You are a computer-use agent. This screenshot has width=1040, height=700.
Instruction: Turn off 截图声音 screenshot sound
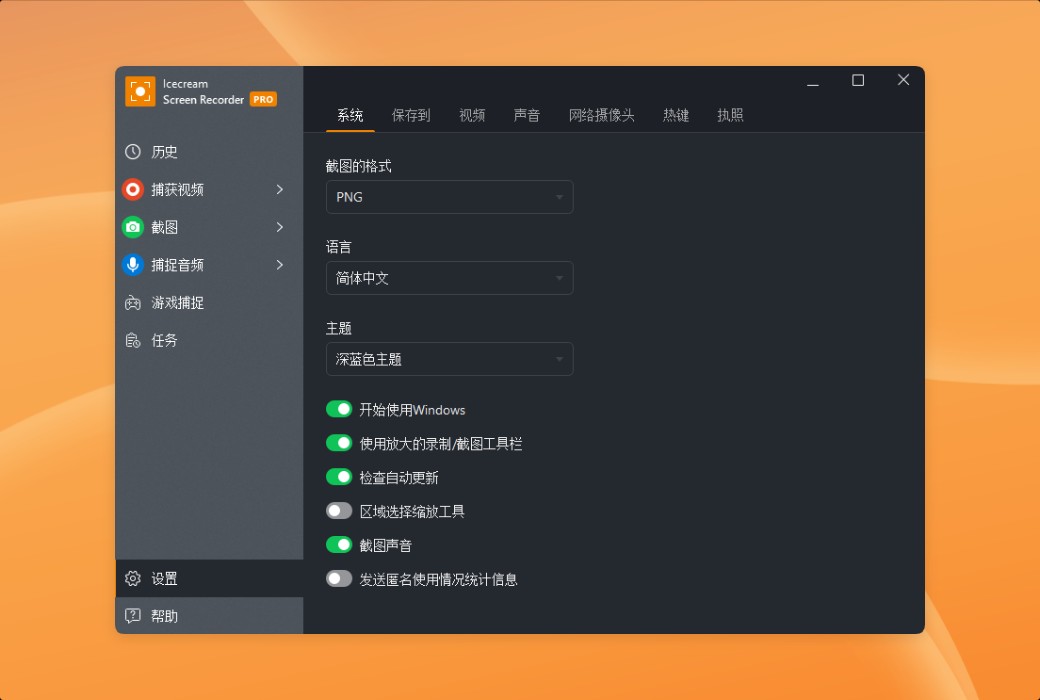(339, 544)
